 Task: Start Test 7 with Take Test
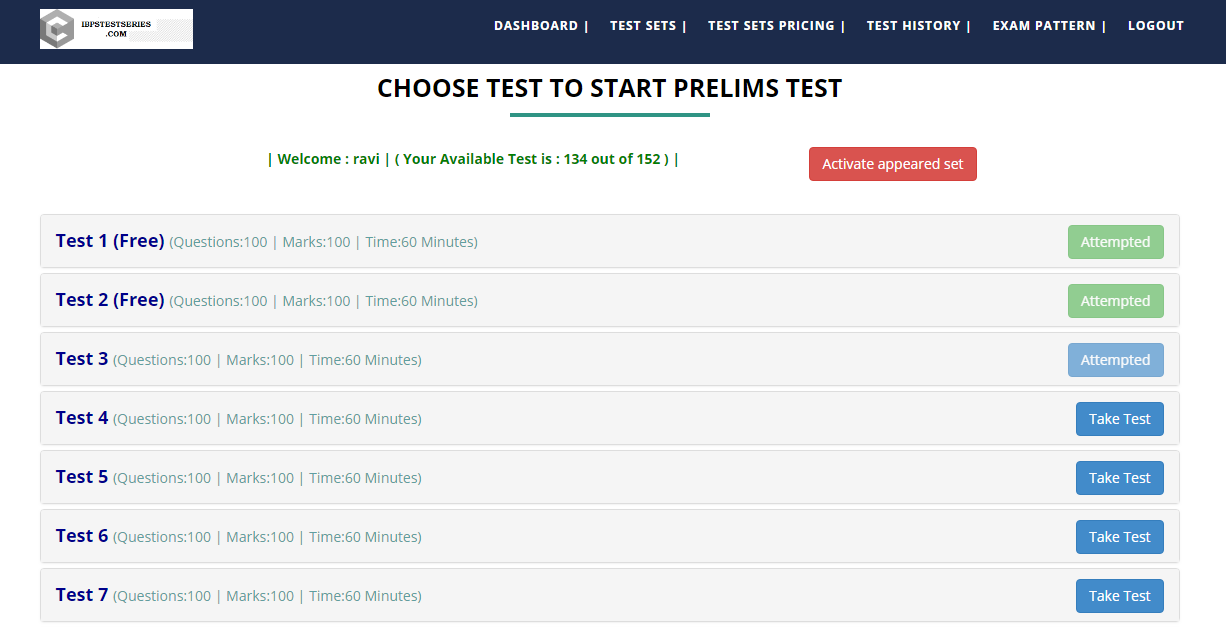(1119, 596)
